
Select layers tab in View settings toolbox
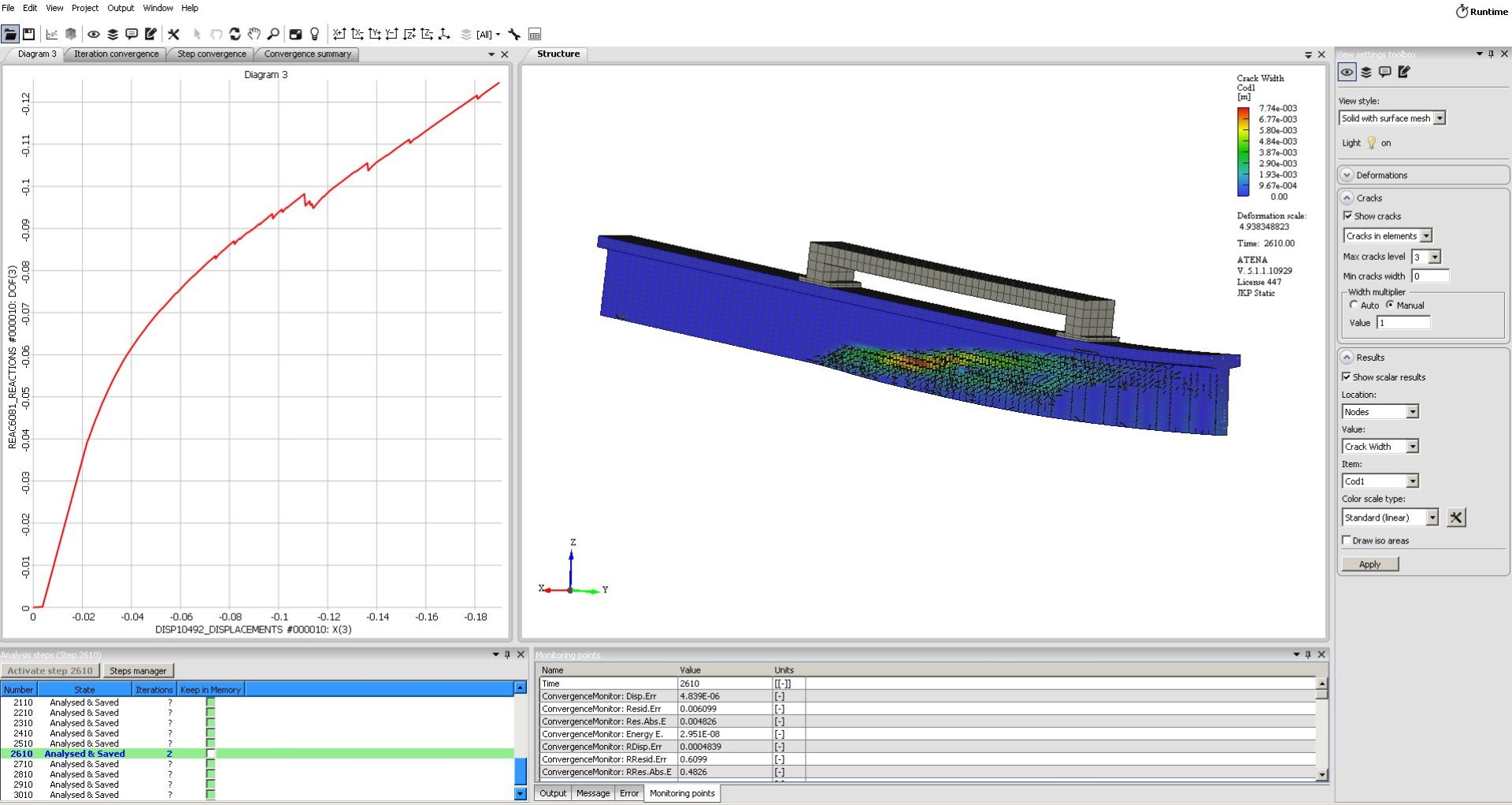click(x=1366, y=72)
